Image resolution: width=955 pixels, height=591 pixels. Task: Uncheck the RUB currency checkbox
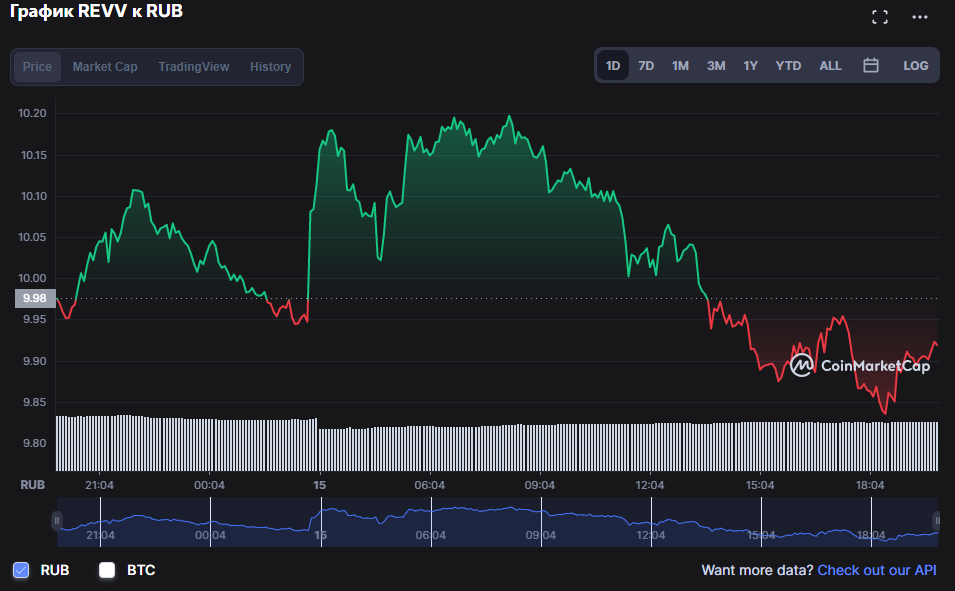[21, 570]
